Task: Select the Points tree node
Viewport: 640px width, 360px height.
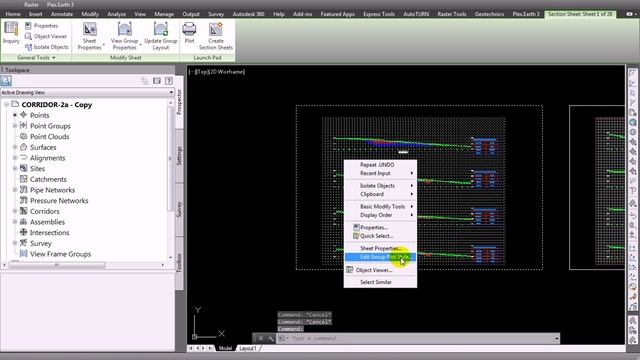Action: (x=39, y=116)
